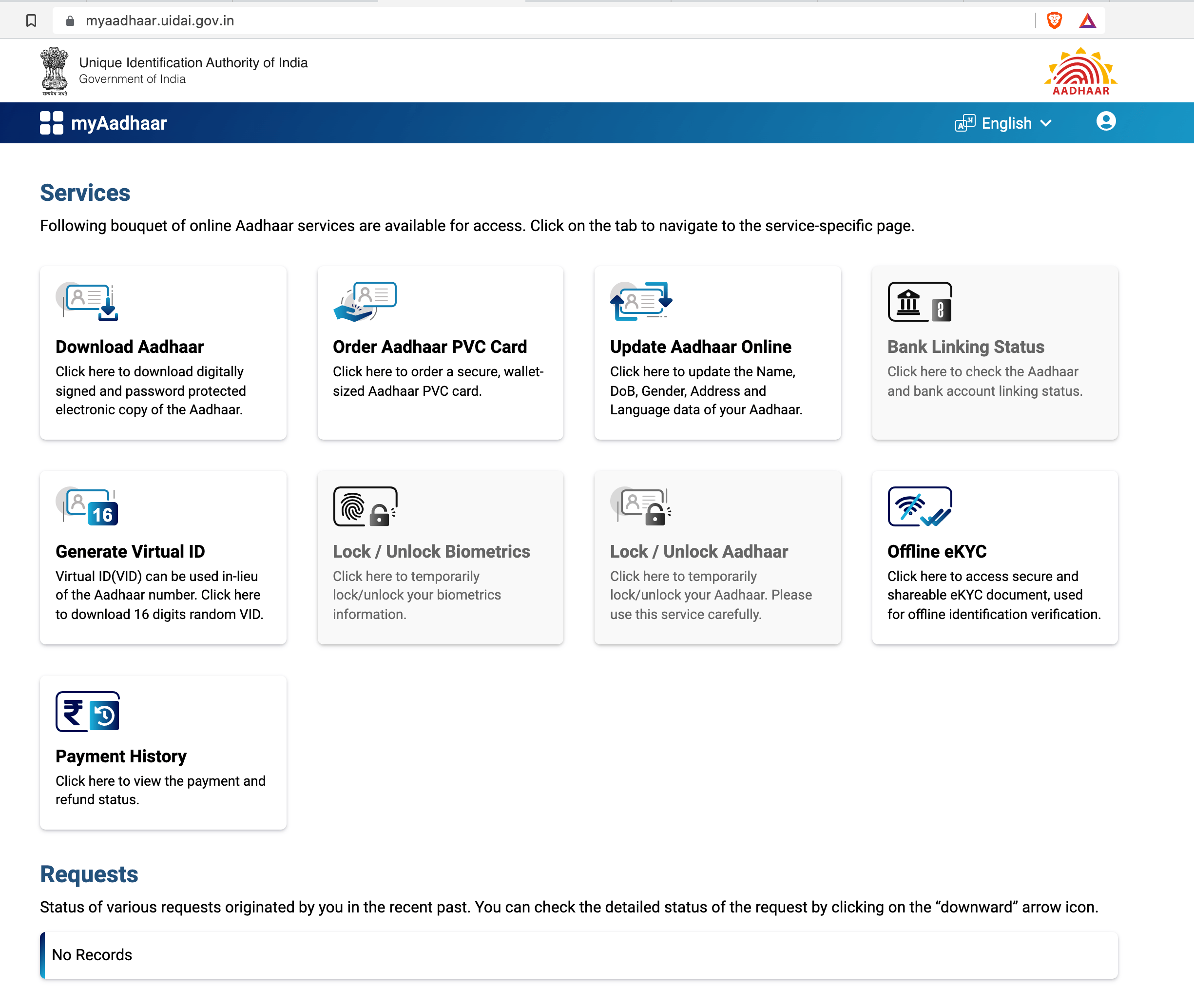Screen dimensions: 1194x1008
Task: Click the Update Aadhaar Online icon
Action: tap(641, 301)
